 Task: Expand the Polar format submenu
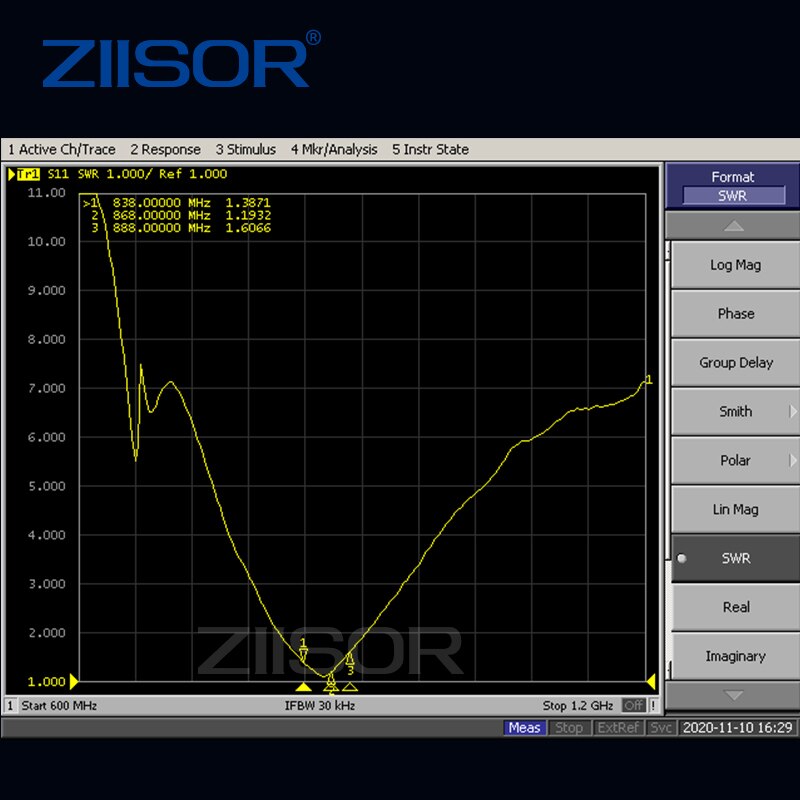(x=735, y=460)
